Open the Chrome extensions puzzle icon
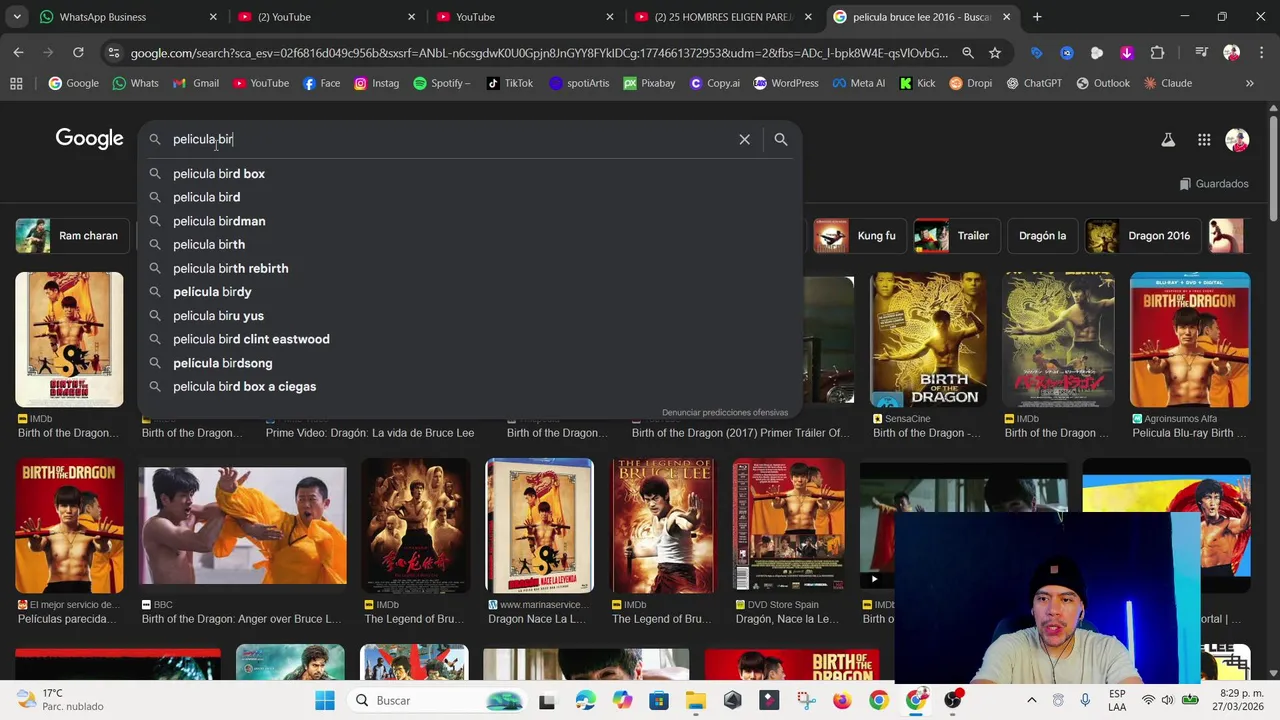 click(1157, 53)
